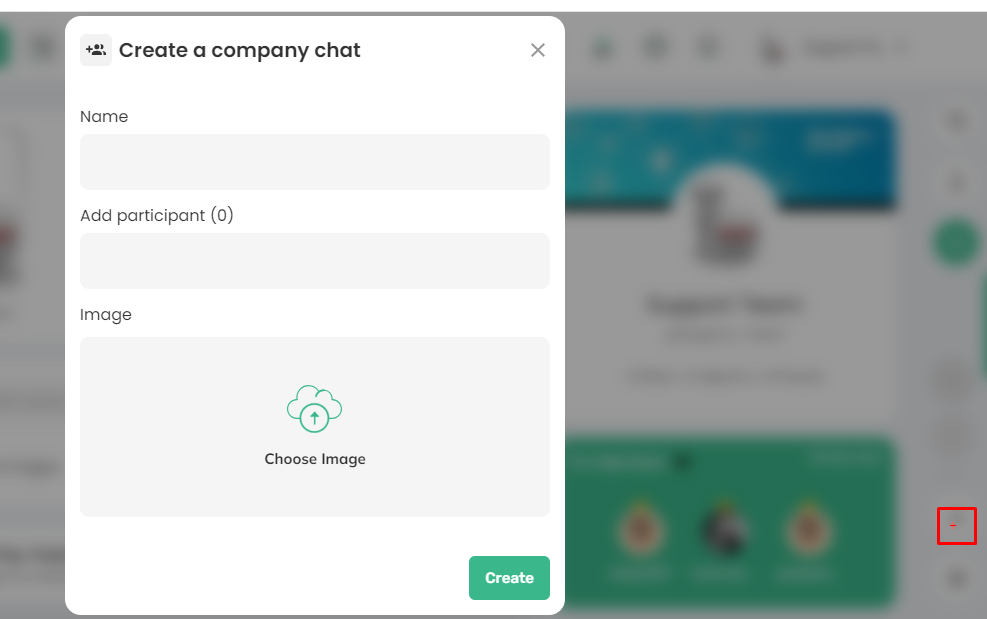This screenshot has width=987, height=619.
Task: Click the green Create button
Action: (509, 578)
